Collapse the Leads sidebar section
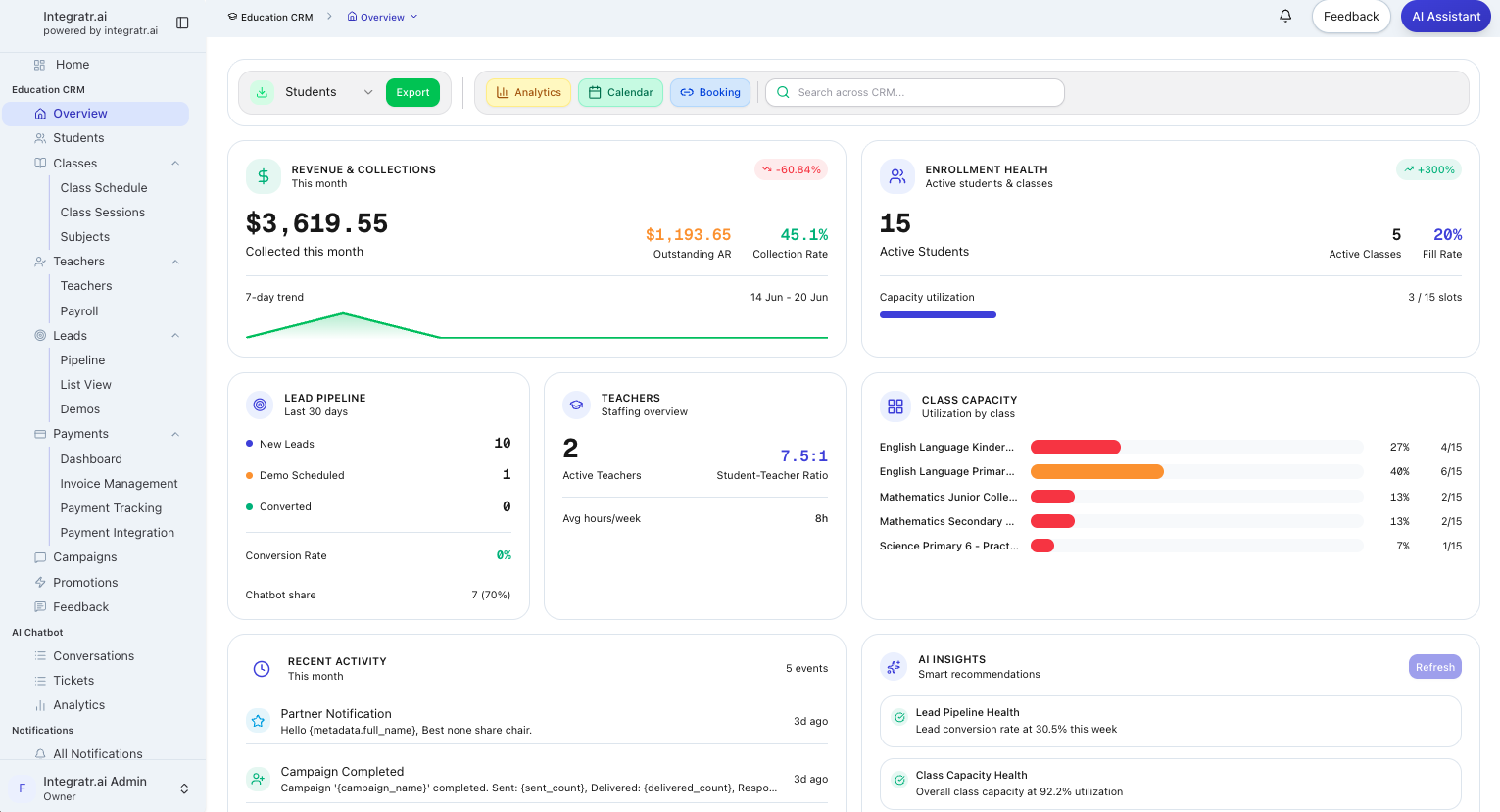This screenshot has height=812, width=1500. pos(175,336)
